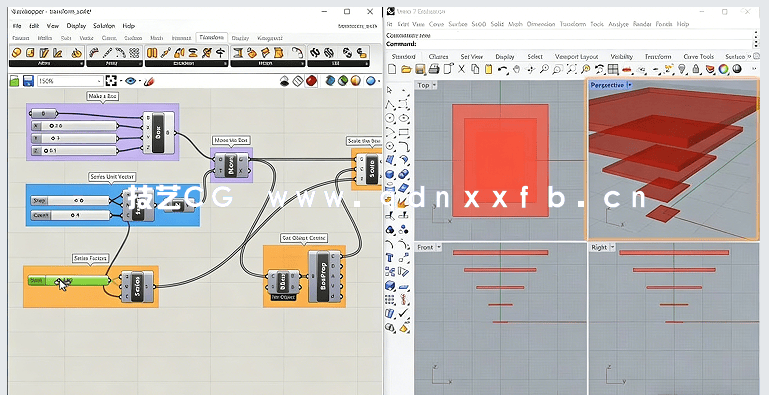Viewport: 769px width, 395px height.
Task: Open the Front viewport title dropdown
Action: 439,247
